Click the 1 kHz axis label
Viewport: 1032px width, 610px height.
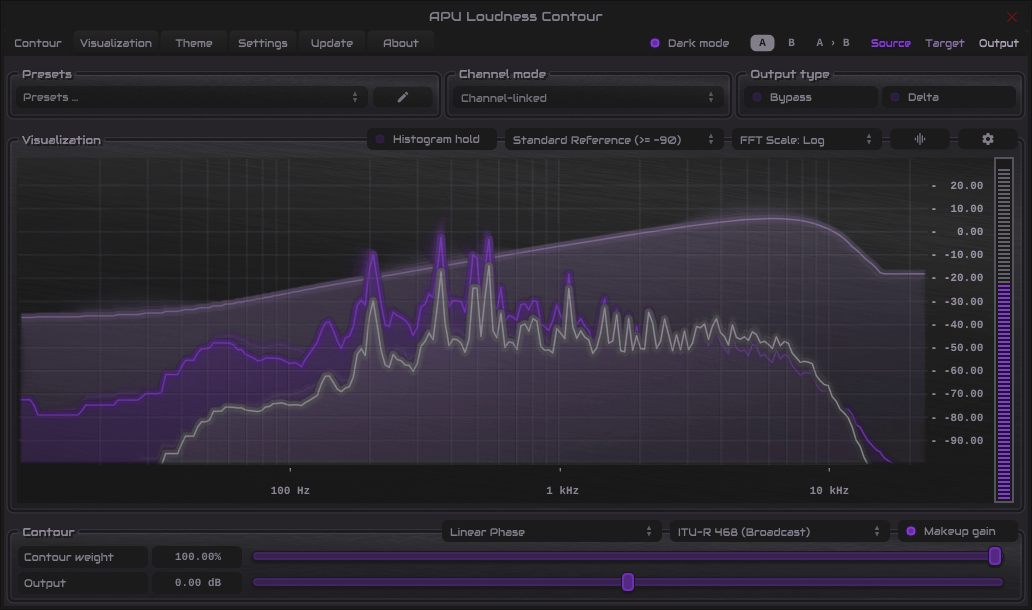(x=562, y=490)
